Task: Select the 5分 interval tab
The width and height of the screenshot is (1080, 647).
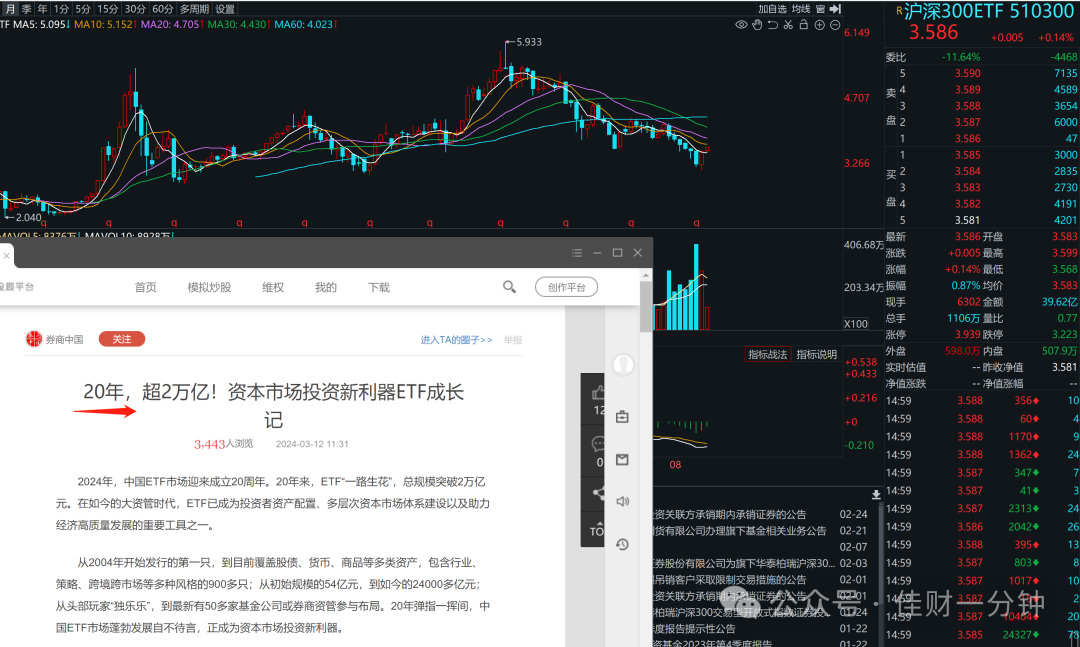Action: point(83,9)
